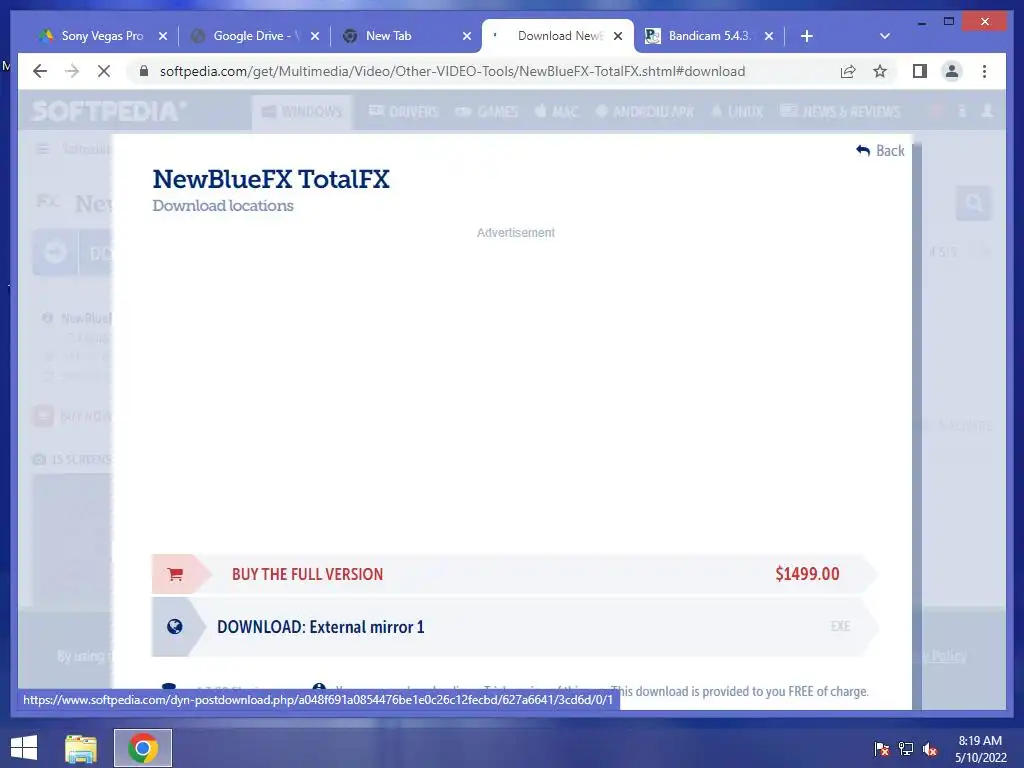Open the Chrome profile avatar
Image resolution: width=1024 pixels, height=768 pixels.
pyautogui.click(x=952, y=71)
